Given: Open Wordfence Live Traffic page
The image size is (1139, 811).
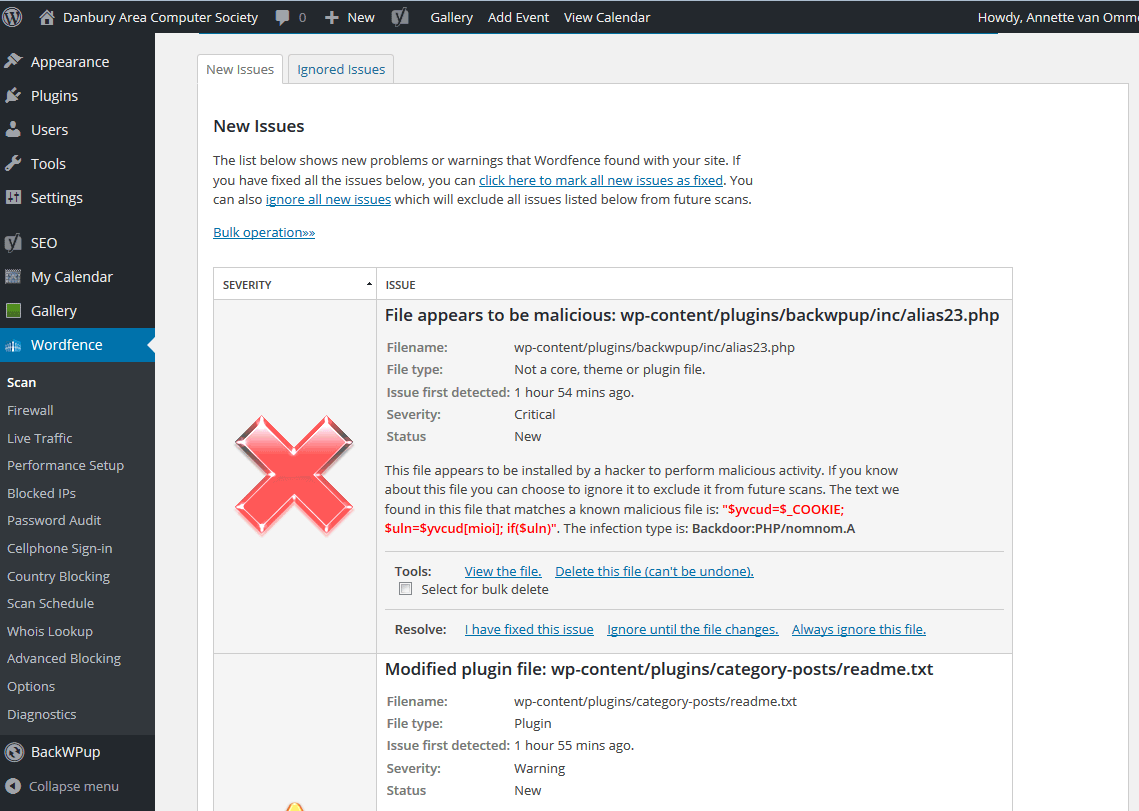Looking at the screenshot, I should (39, 438).
